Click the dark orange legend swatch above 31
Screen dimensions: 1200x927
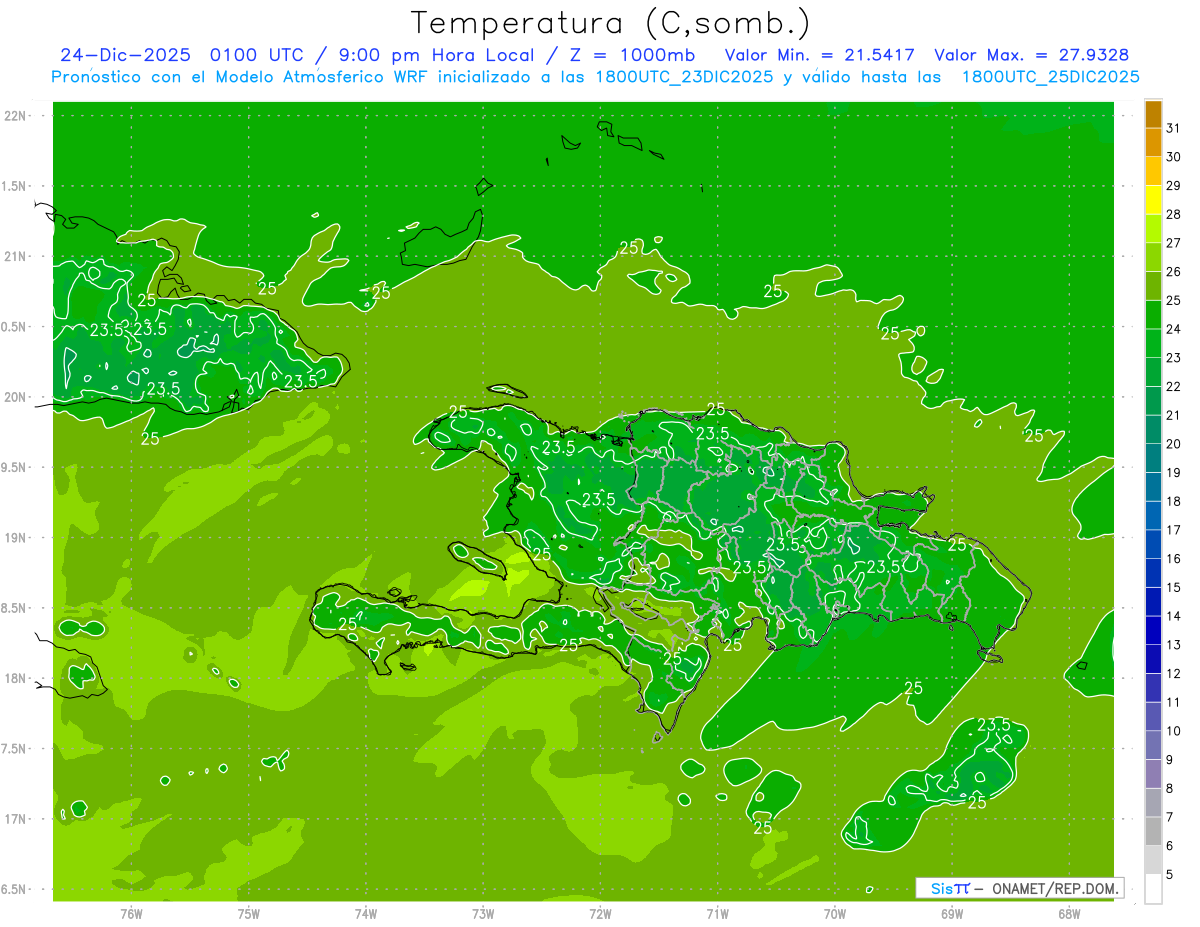point(1153,114)
